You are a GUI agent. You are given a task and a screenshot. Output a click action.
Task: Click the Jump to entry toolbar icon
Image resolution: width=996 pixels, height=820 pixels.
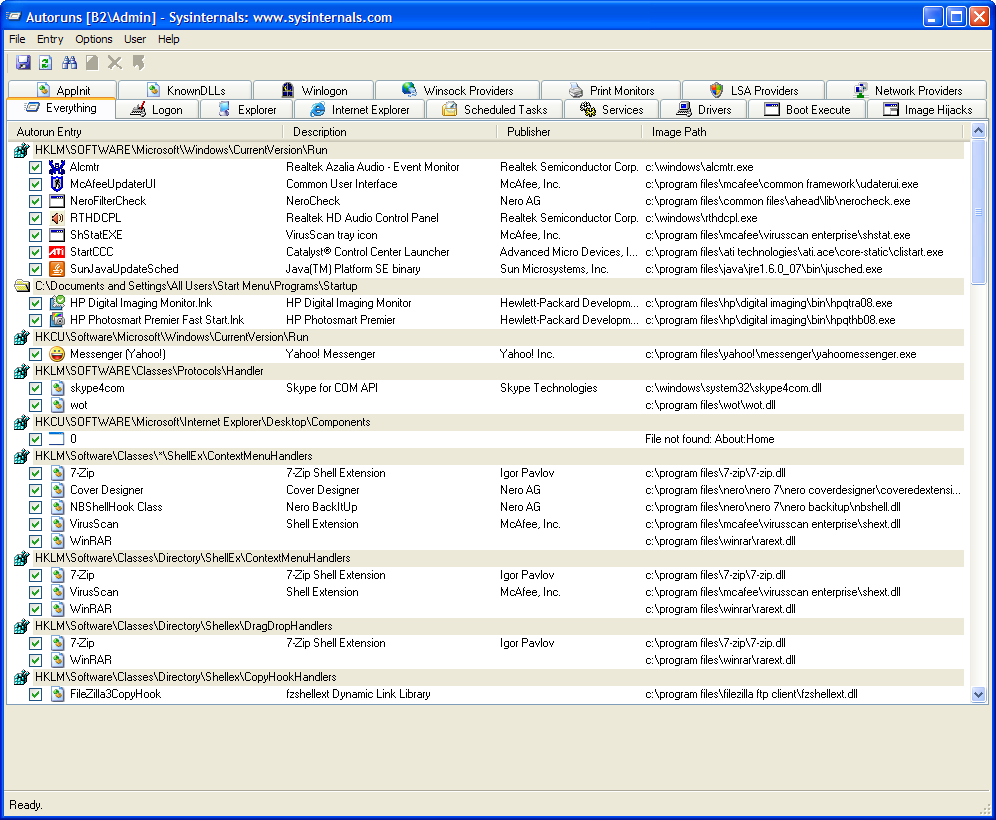tap(138, 62)
